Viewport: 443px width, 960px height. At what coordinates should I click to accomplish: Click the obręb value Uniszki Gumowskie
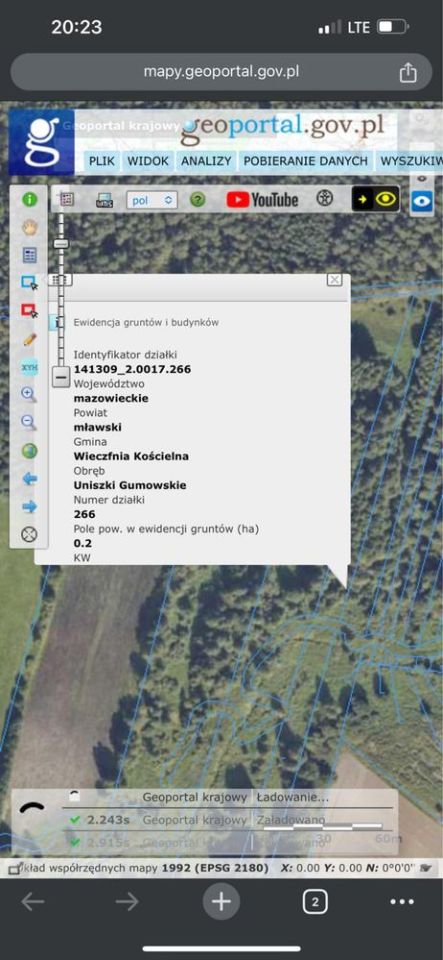point(130,485)
